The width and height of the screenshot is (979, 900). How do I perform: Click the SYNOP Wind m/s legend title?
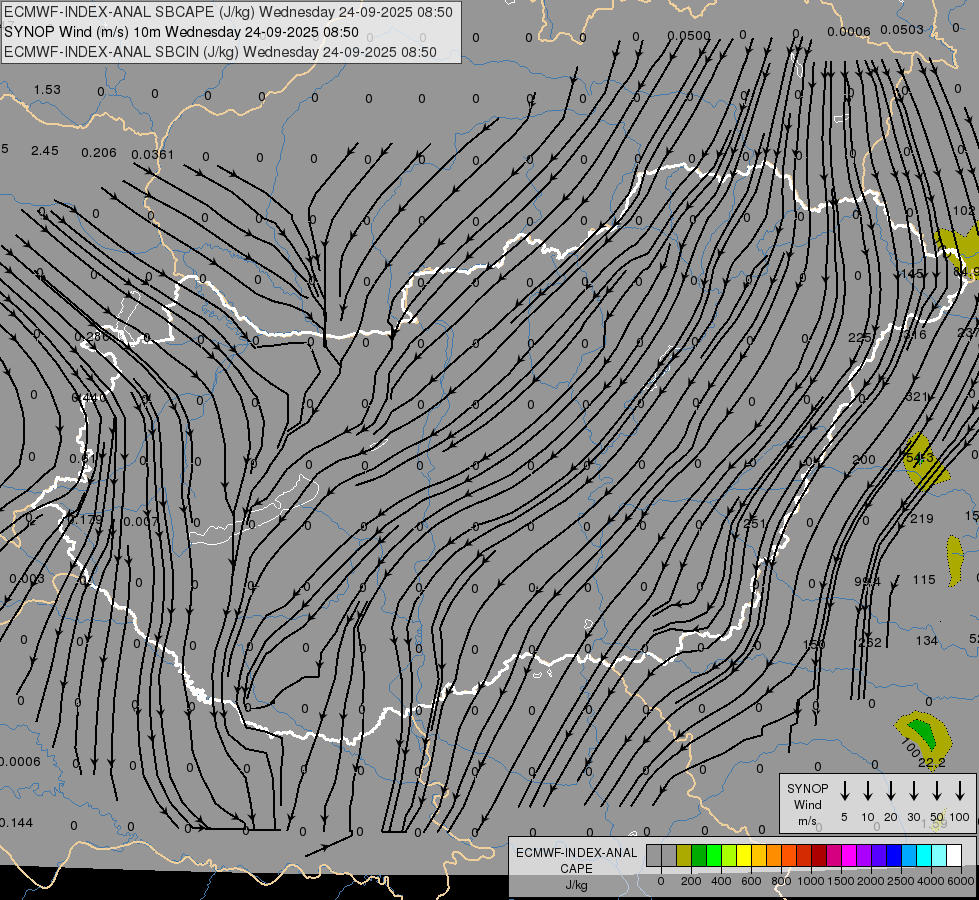[x=807, y=804]
